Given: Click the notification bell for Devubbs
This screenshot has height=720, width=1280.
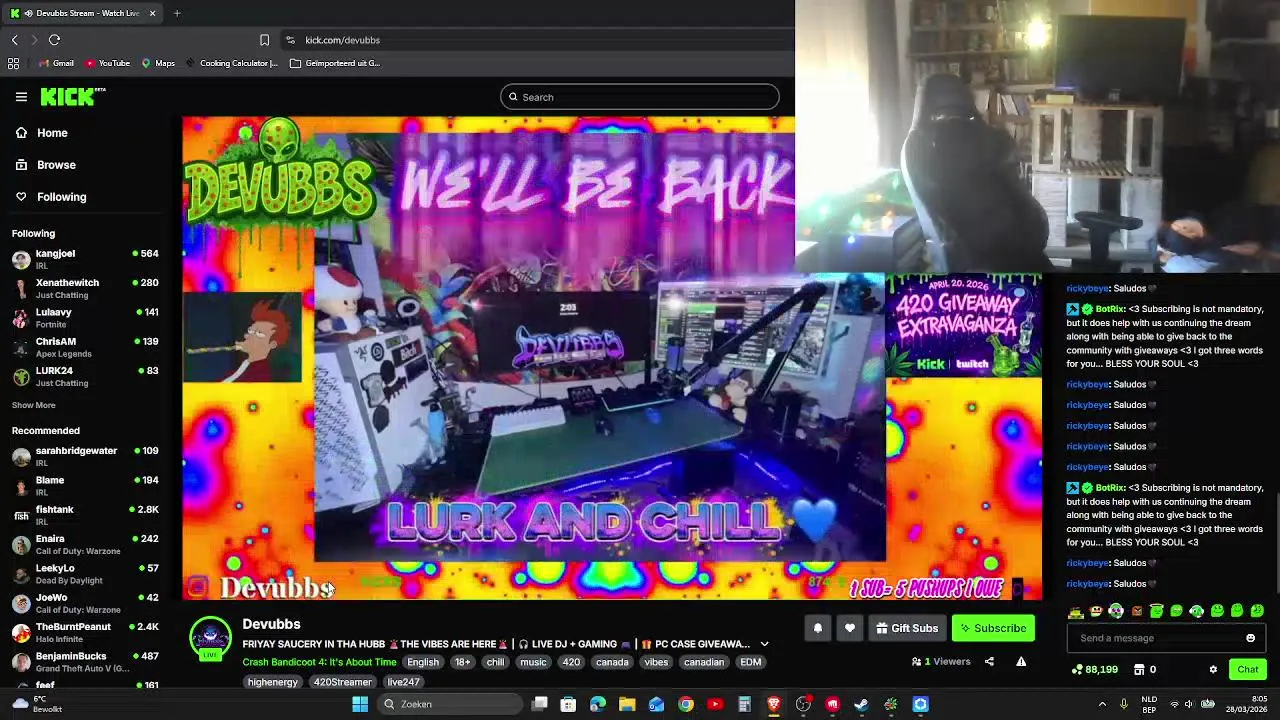Looking at the screenshot, I should (817, 628).
